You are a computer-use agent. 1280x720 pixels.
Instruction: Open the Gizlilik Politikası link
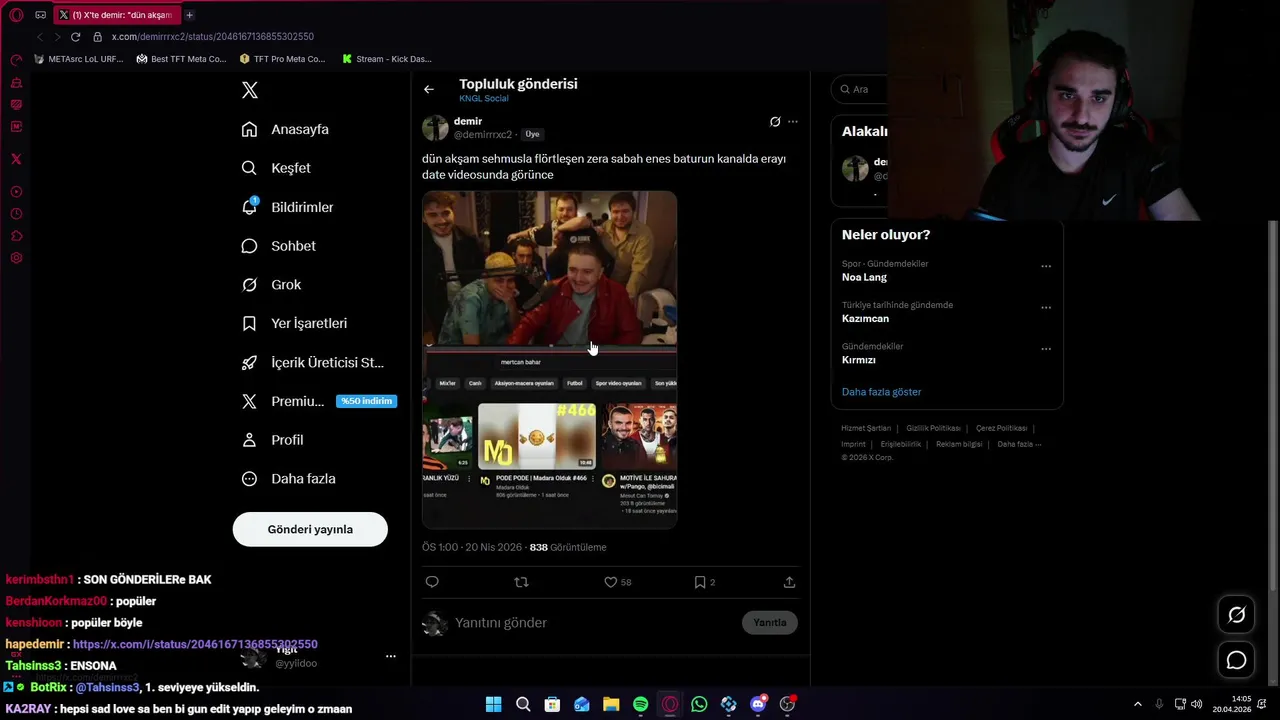pyautogui.click(x=933, y=428)
